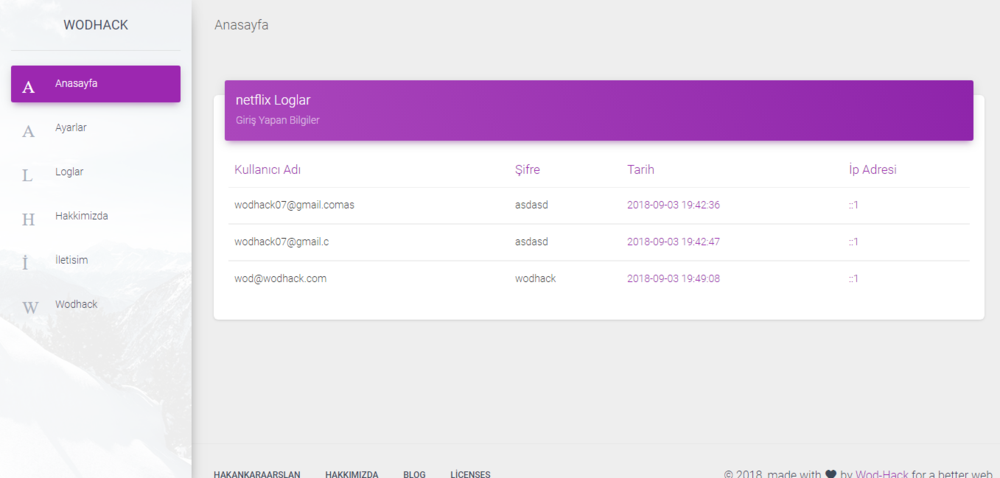The height and width of the screenshot is (478, 1000).
Task: Open the HAKKIMIZDA footer link
Action: [351, 474]
